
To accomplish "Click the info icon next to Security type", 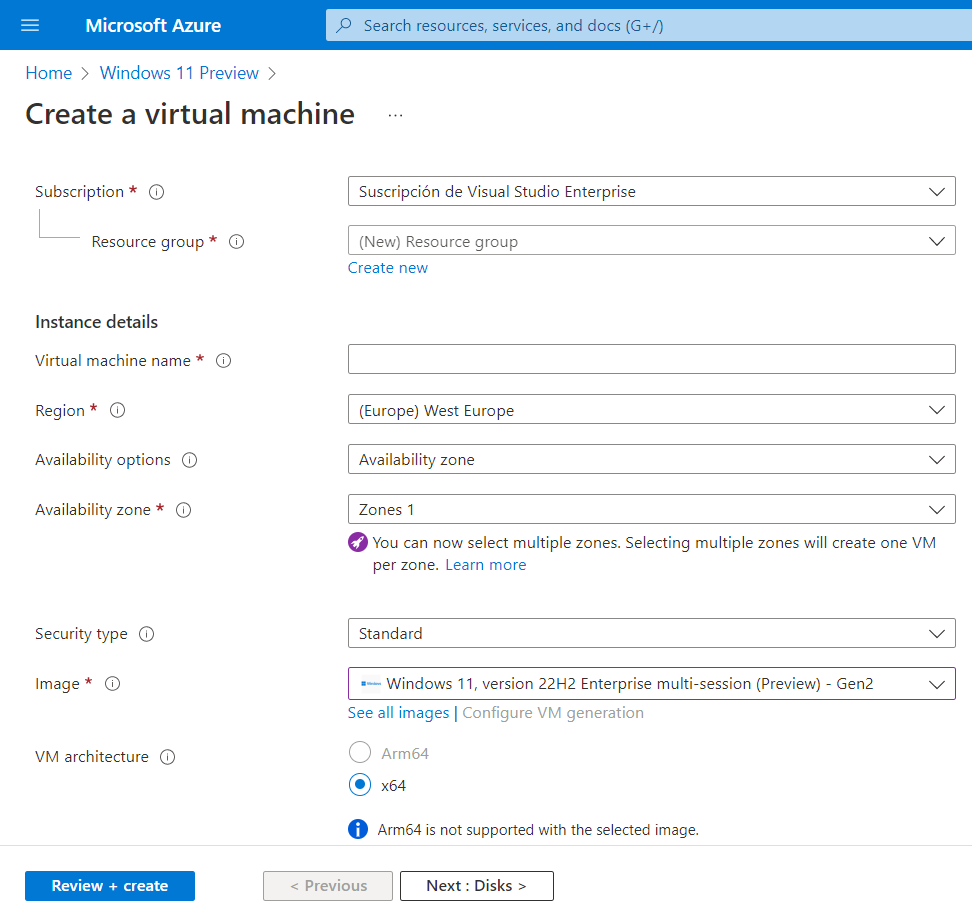I will click(x=146, y=633).
